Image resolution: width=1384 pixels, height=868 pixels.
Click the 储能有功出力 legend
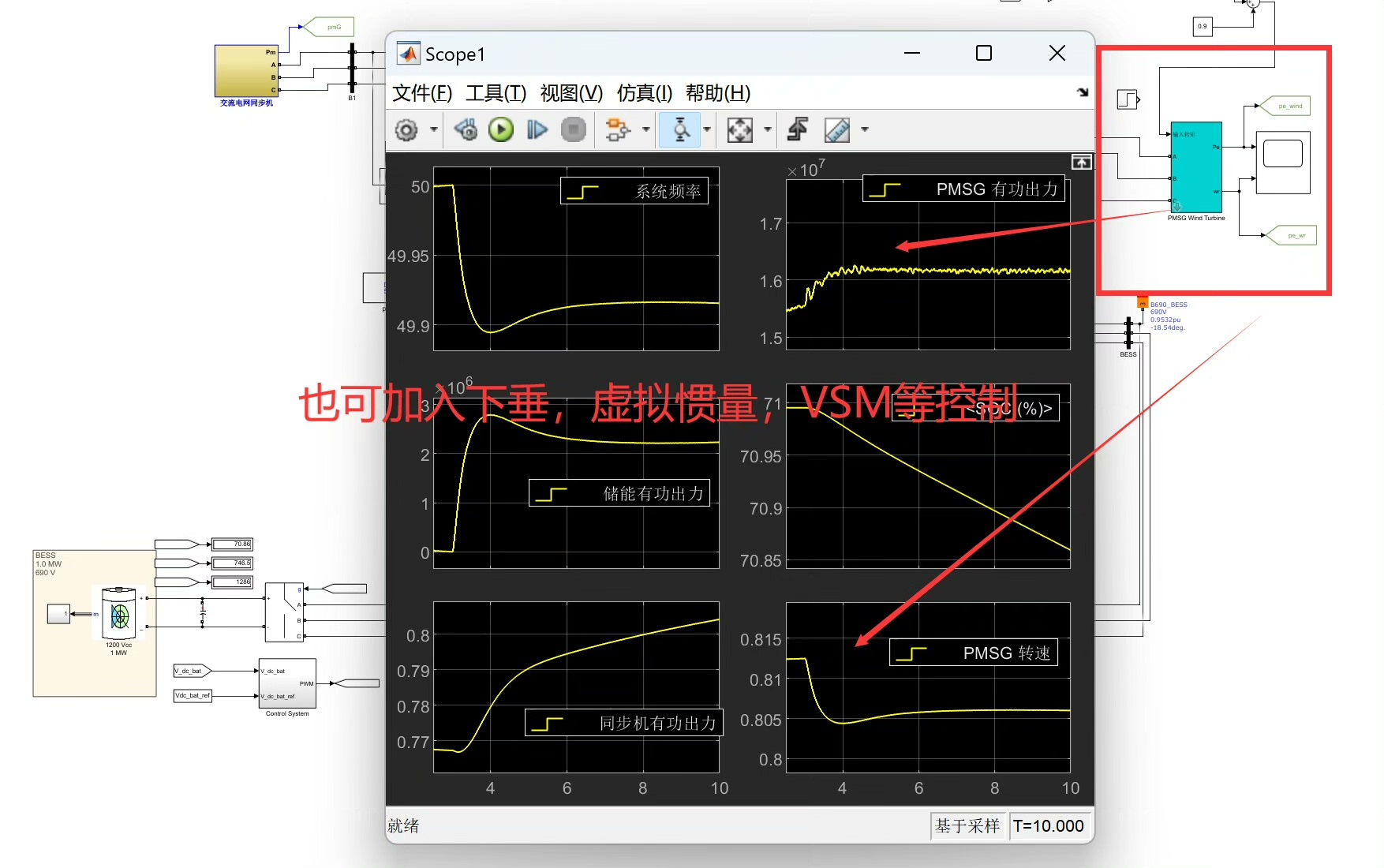pos(619,493)
